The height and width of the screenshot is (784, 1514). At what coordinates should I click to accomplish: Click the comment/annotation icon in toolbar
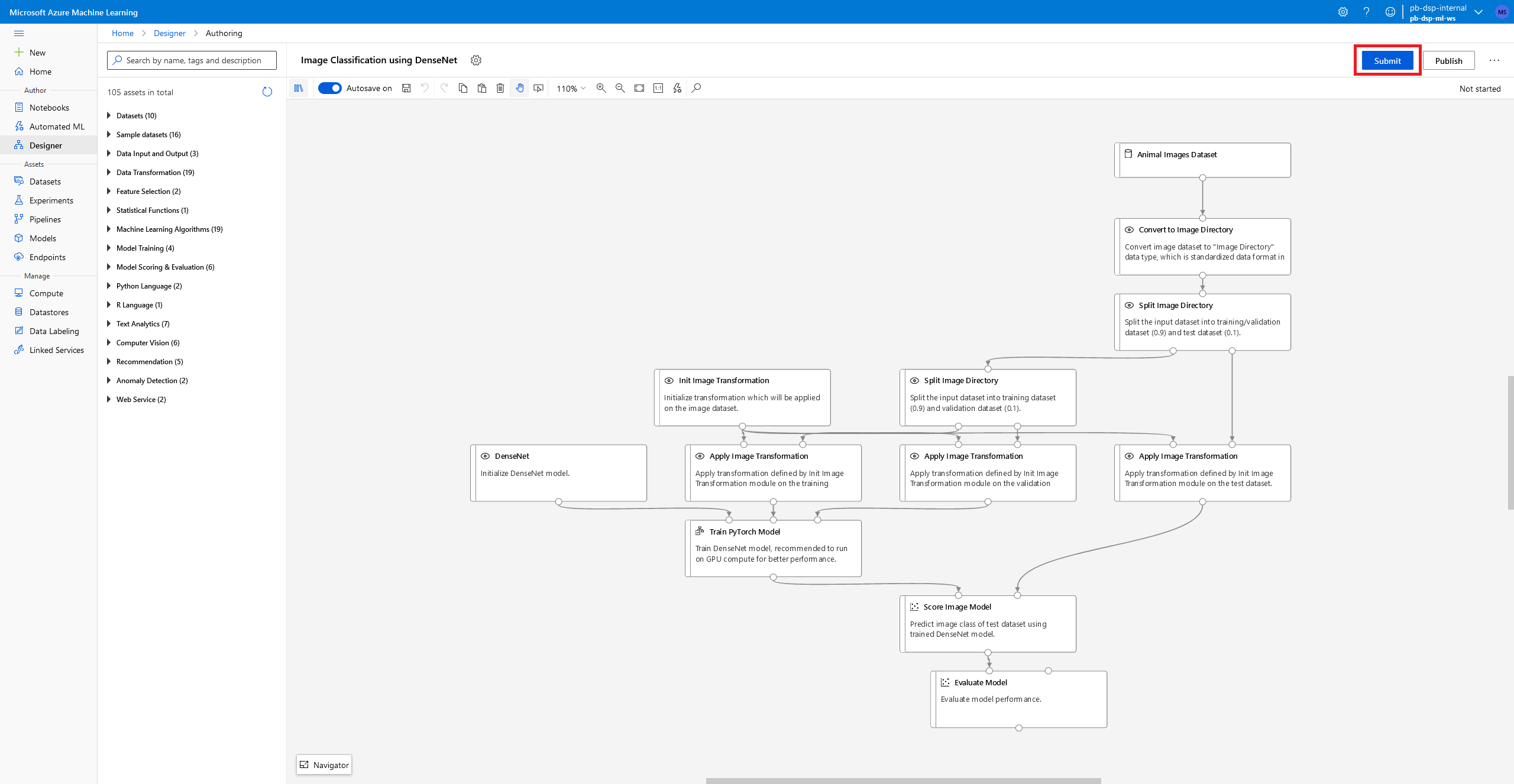click(x=539, y=88)
